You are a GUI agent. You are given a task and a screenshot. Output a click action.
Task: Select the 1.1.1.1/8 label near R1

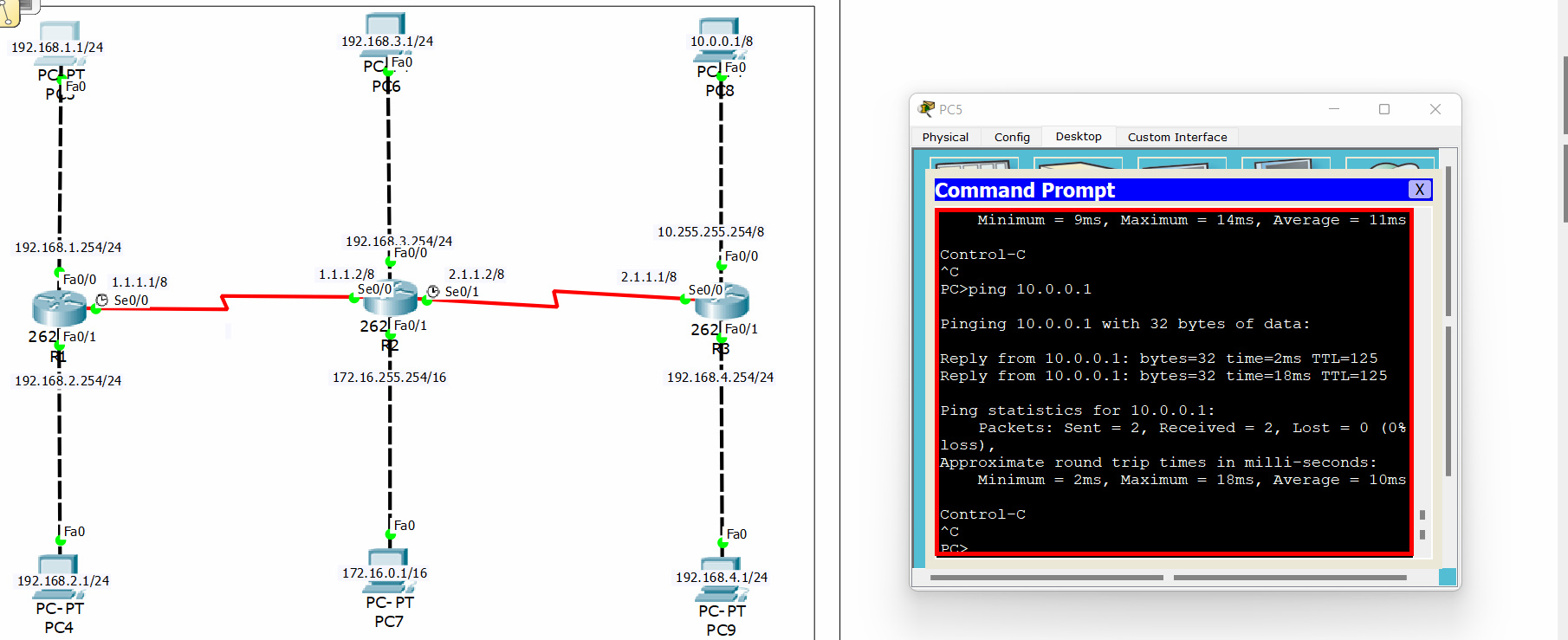[139, 282]
